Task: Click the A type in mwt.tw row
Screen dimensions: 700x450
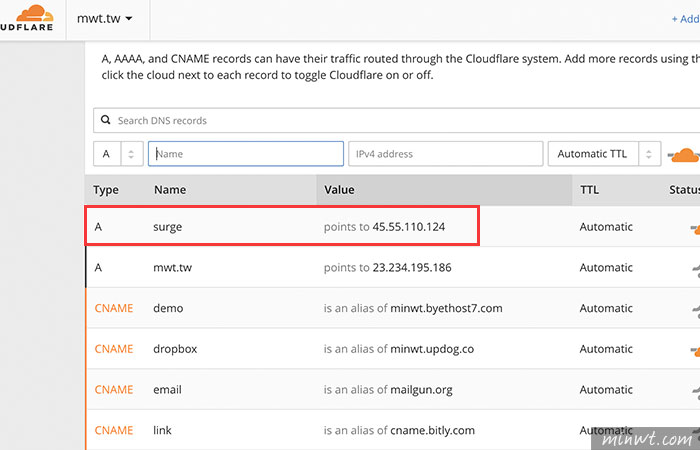Action: tap(98, 267)
